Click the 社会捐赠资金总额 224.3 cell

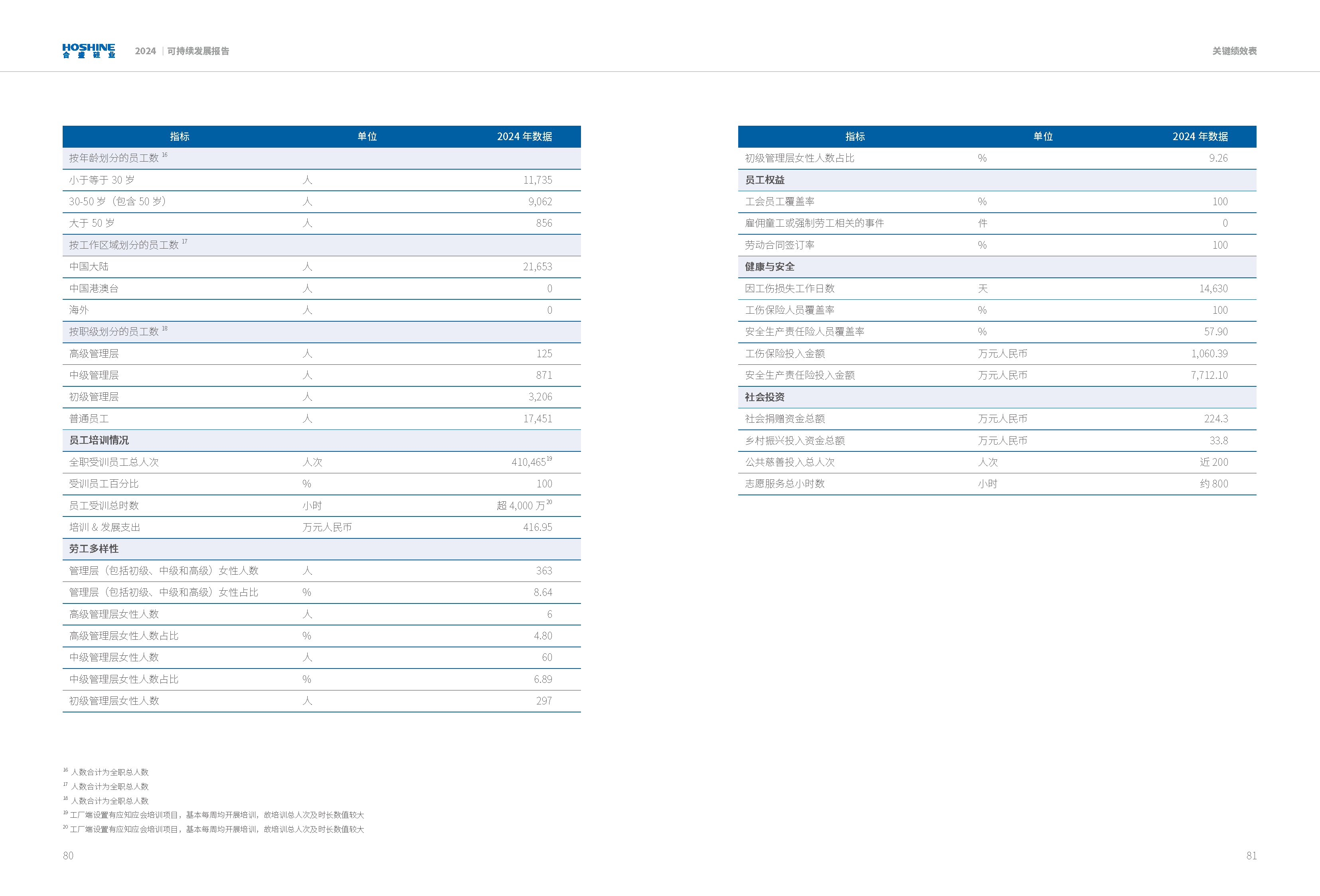pyautogui.click(x=1216, y=419)
